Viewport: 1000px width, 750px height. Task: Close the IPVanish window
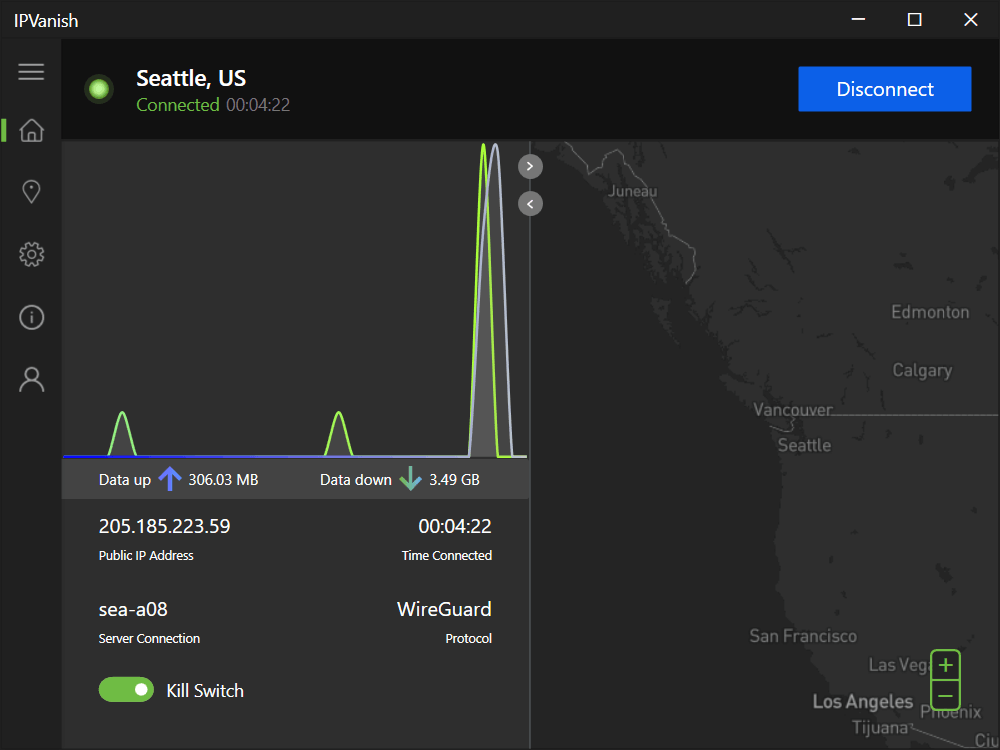pos(971,20)
